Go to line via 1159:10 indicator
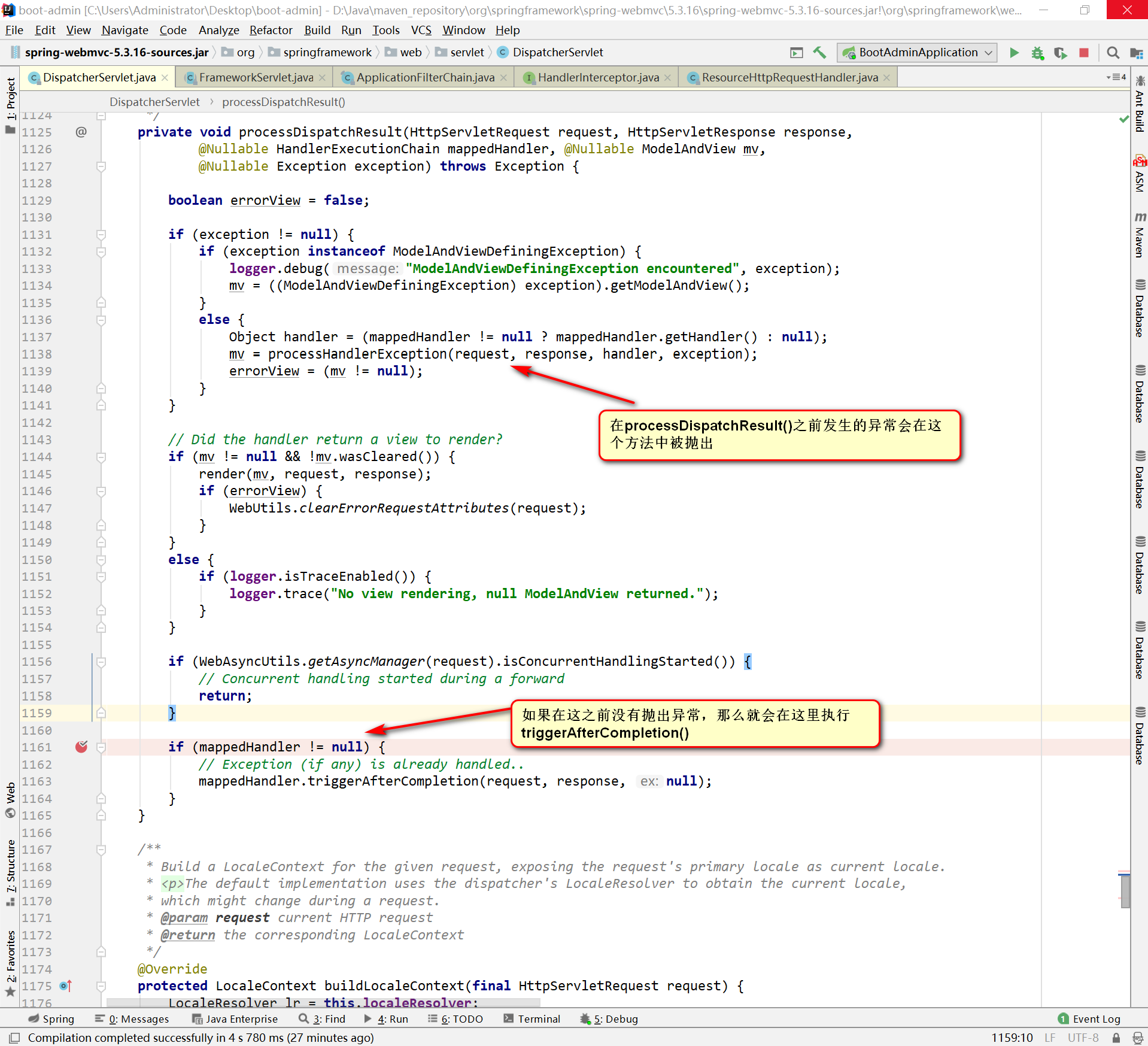Image resolution: width=1148 pixels, height=1046 pixels. [x=1012, y=1038]
